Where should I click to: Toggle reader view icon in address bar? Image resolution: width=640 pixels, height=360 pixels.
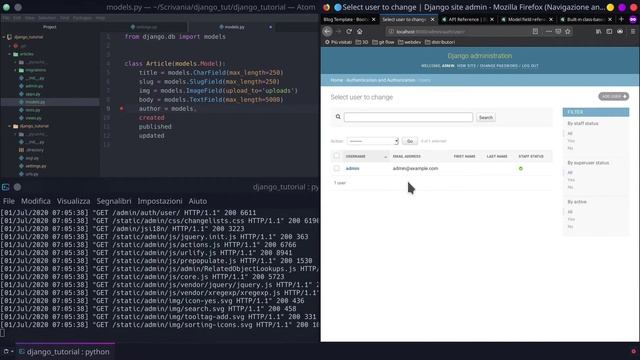tap(535, 31)
